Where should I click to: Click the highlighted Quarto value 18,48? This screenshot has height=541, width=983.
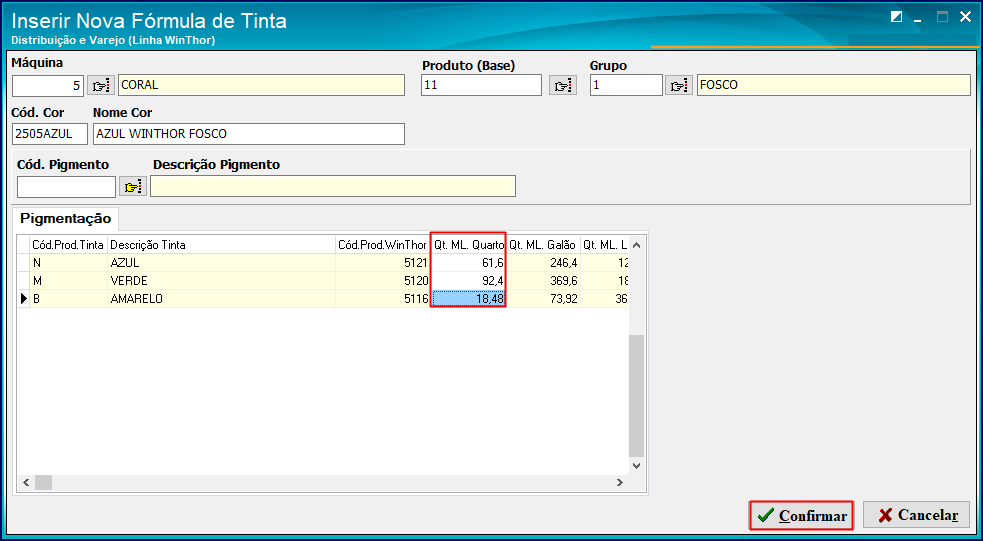(x=468, y=299)
